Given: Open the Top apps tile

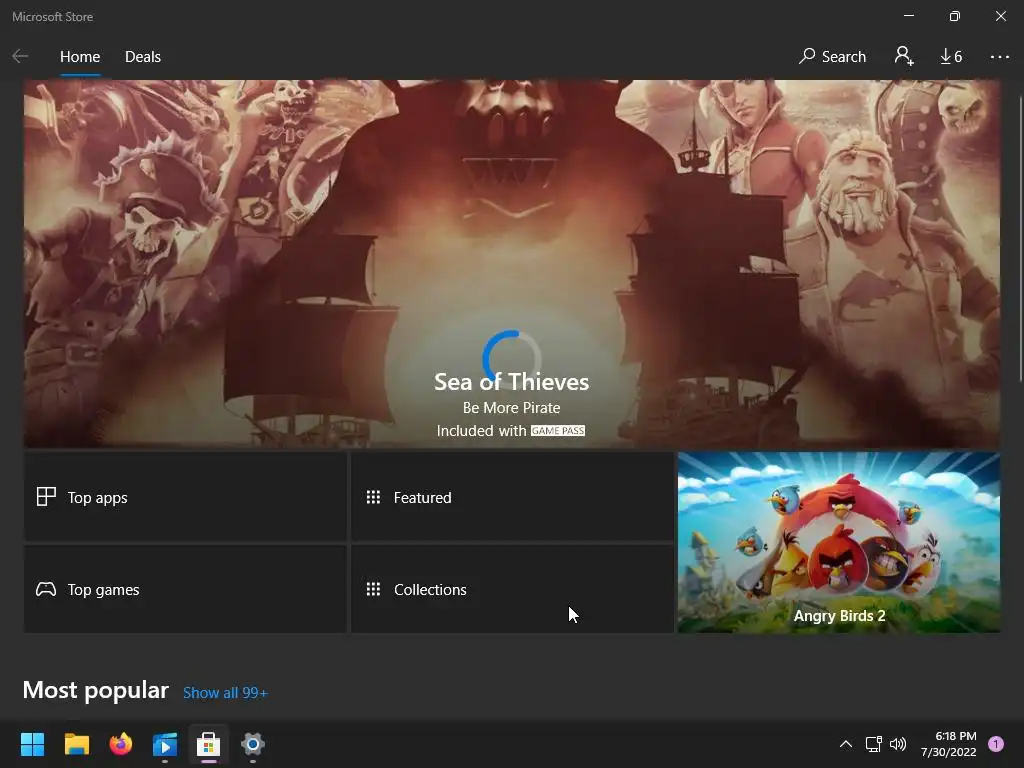Looking at the screenshot, I should click(185, 497).
